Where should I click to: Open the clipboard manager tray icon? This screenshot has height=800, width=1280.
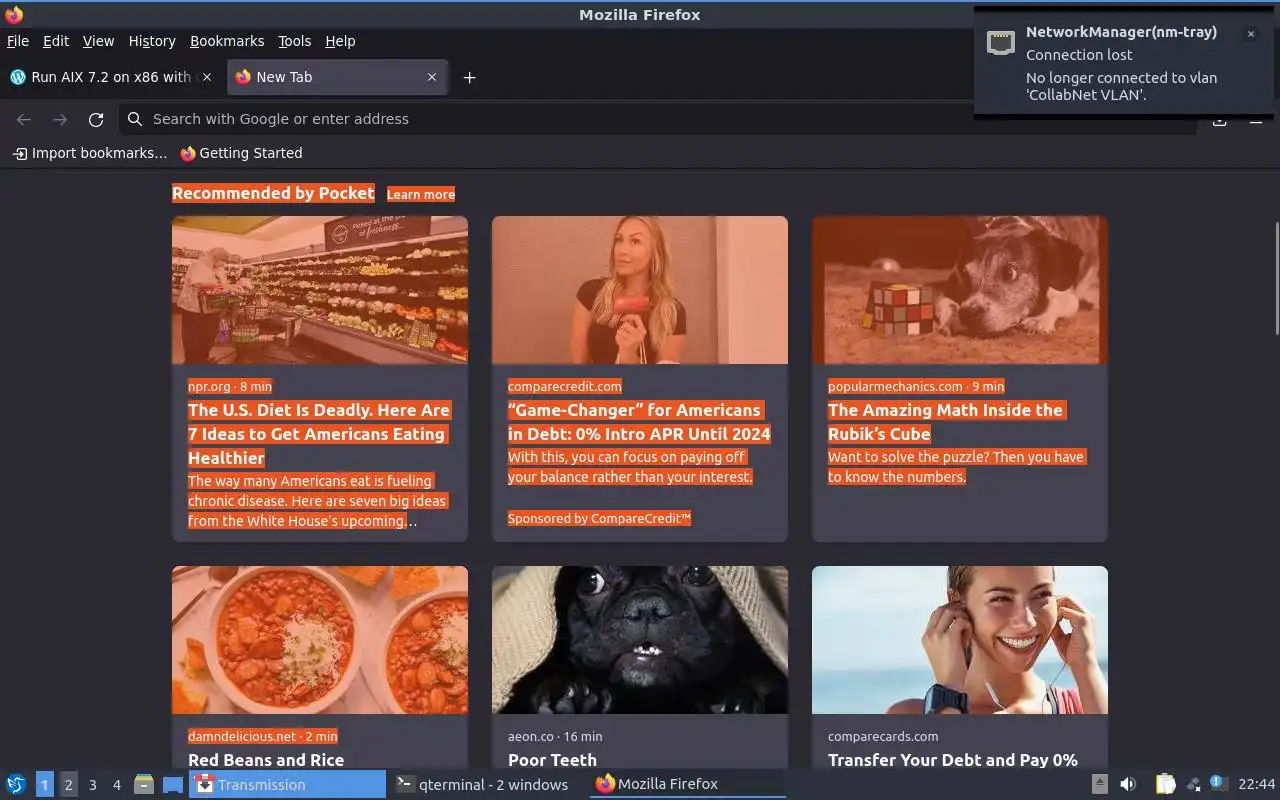[1166, 784]
